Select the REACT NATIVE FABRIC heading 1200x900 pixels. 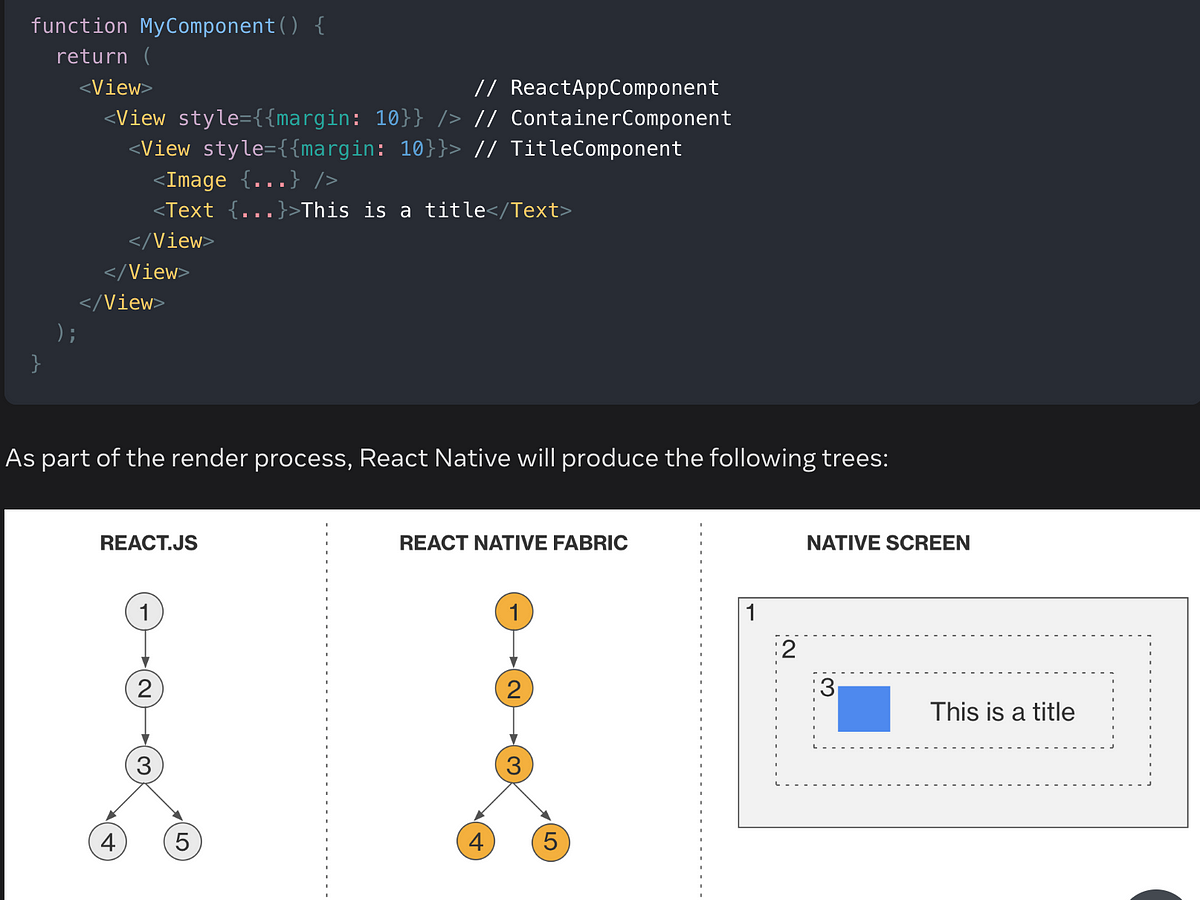click(513, 543)
